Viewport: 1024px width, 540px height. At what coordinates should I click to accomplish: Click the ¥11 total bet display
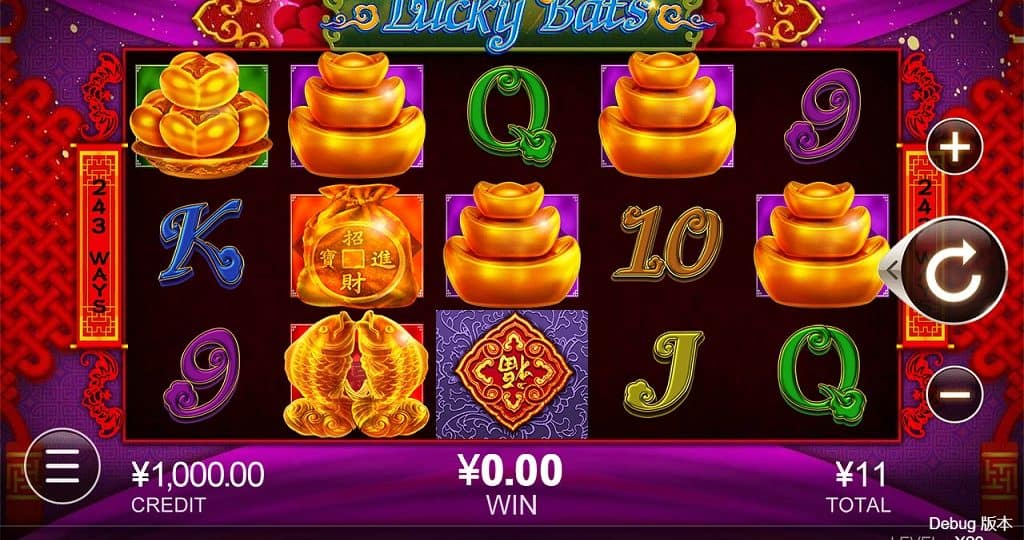(x=861, y=475)
